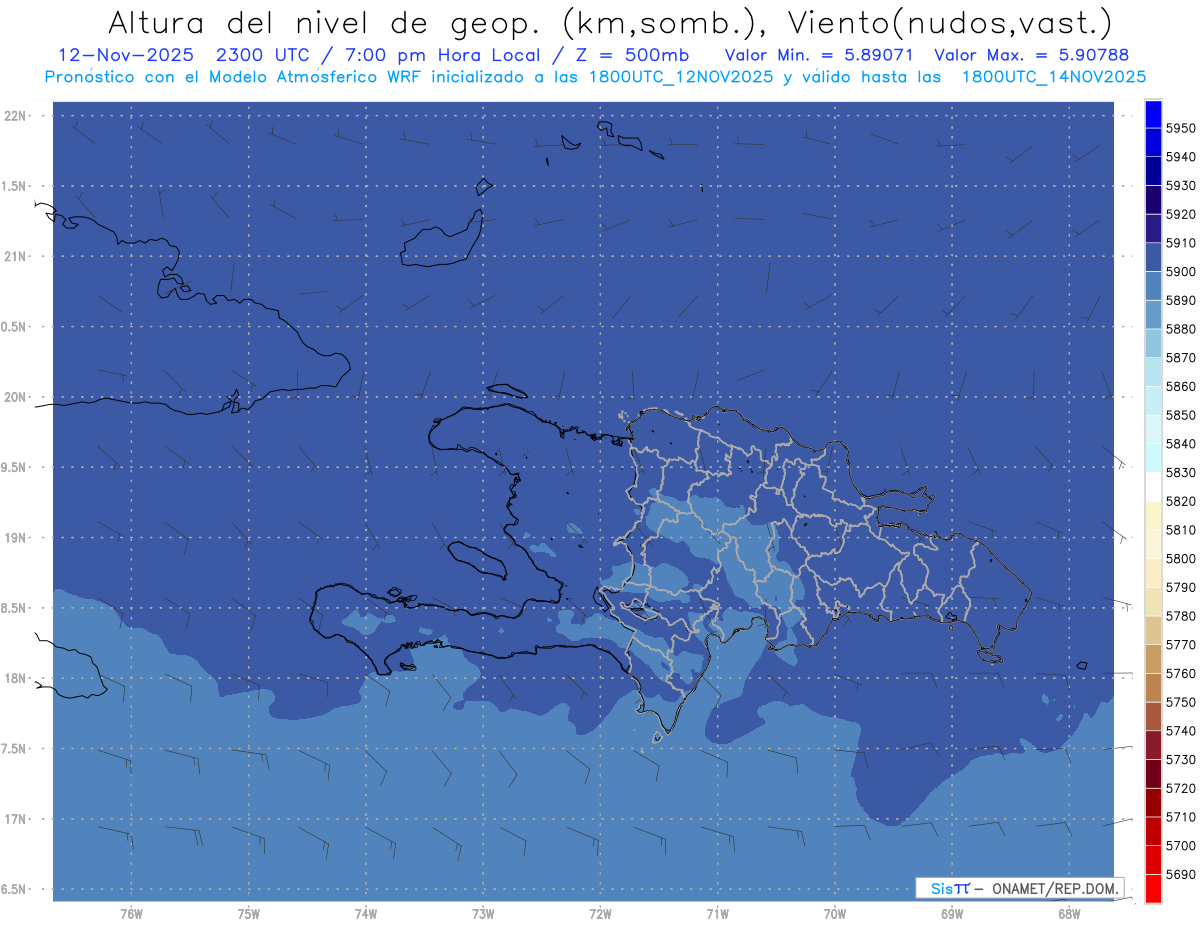Click the '71W' longitude label

tap(717, 914)
